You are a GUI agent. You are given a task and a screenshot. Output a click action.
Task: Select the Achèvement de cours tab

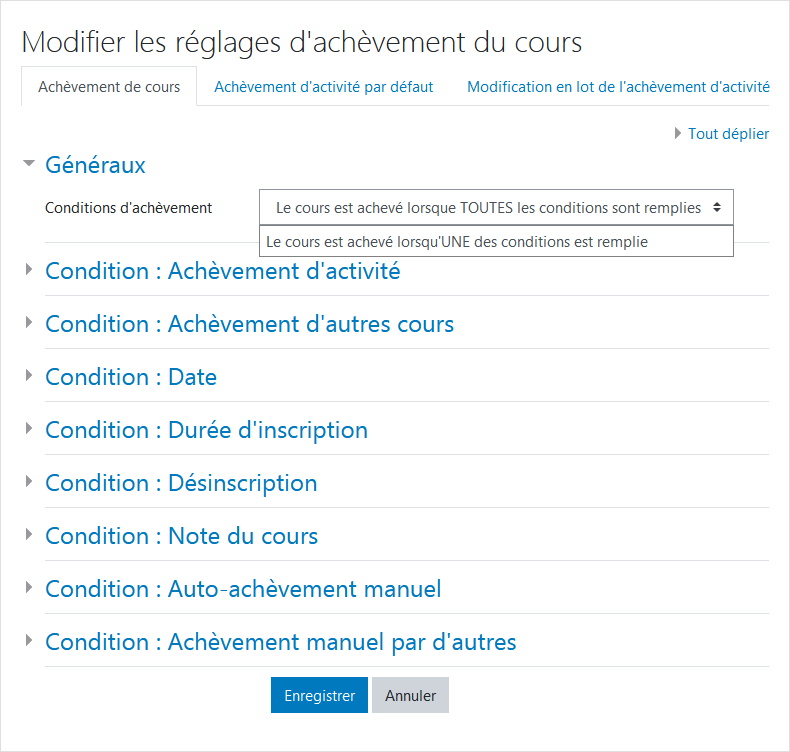109,87
